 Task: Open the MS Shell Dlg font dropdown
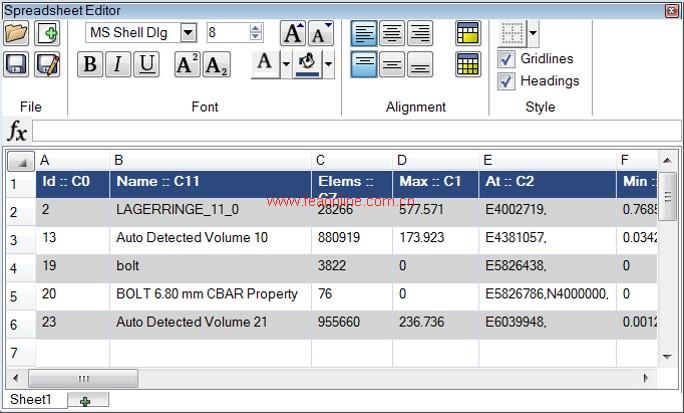[x=188, y=33]
